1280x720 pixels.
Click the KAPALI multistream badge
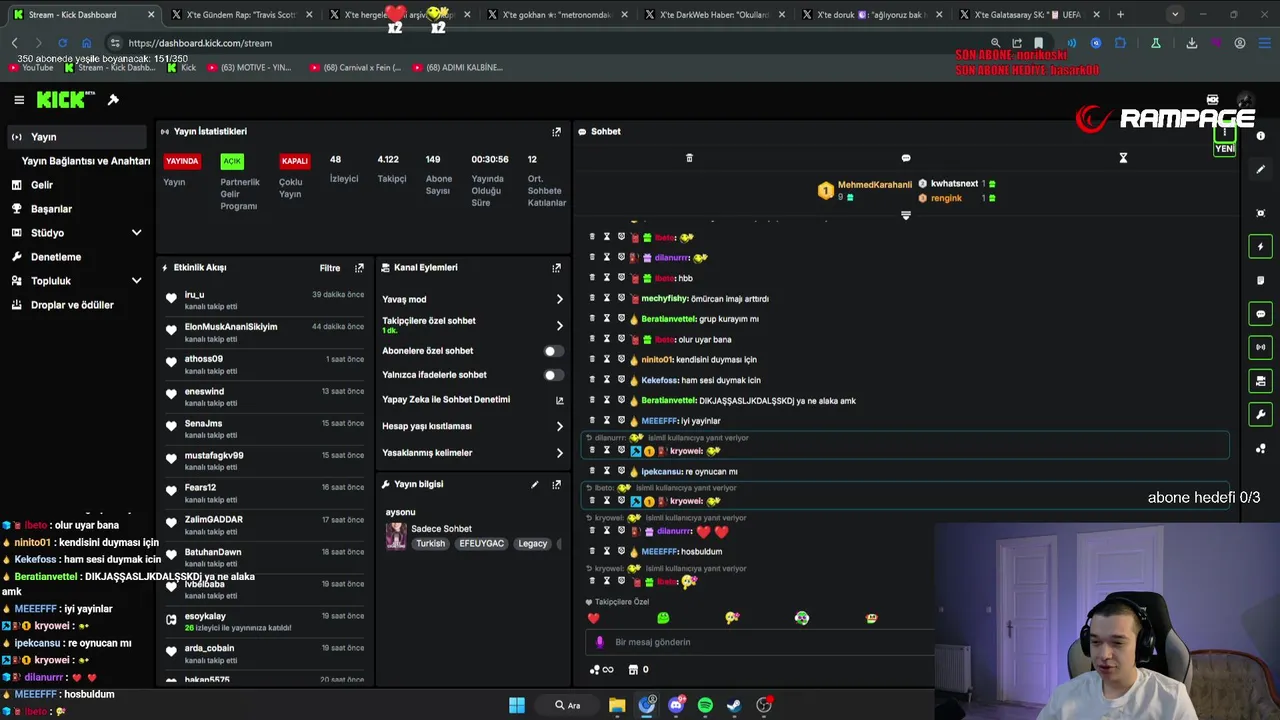(x=294, y=161)
